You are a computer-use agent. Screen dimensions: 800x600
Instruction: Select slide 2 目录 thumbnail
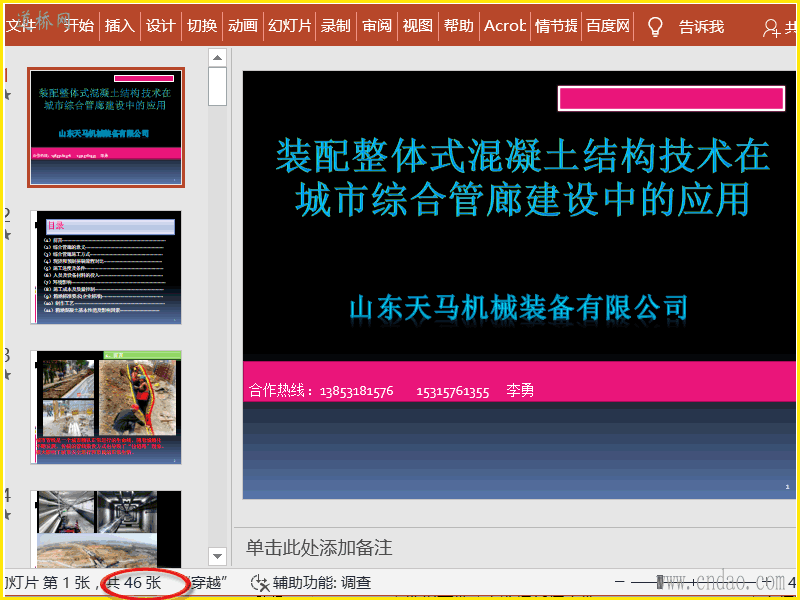(106, 267)
